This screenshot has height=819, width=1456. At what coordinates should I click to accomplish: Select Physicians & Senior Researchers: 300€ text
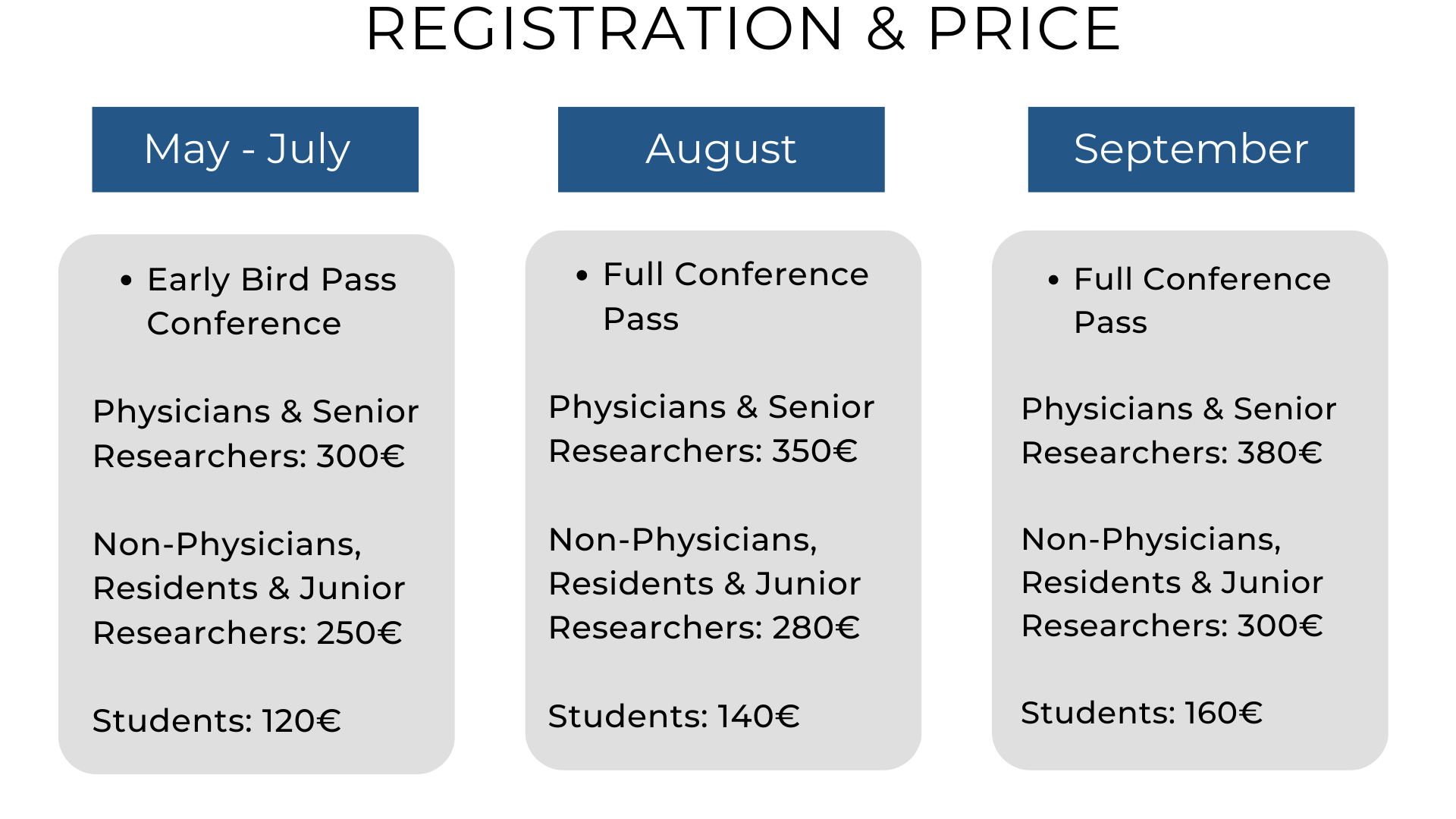coord(256,434)
